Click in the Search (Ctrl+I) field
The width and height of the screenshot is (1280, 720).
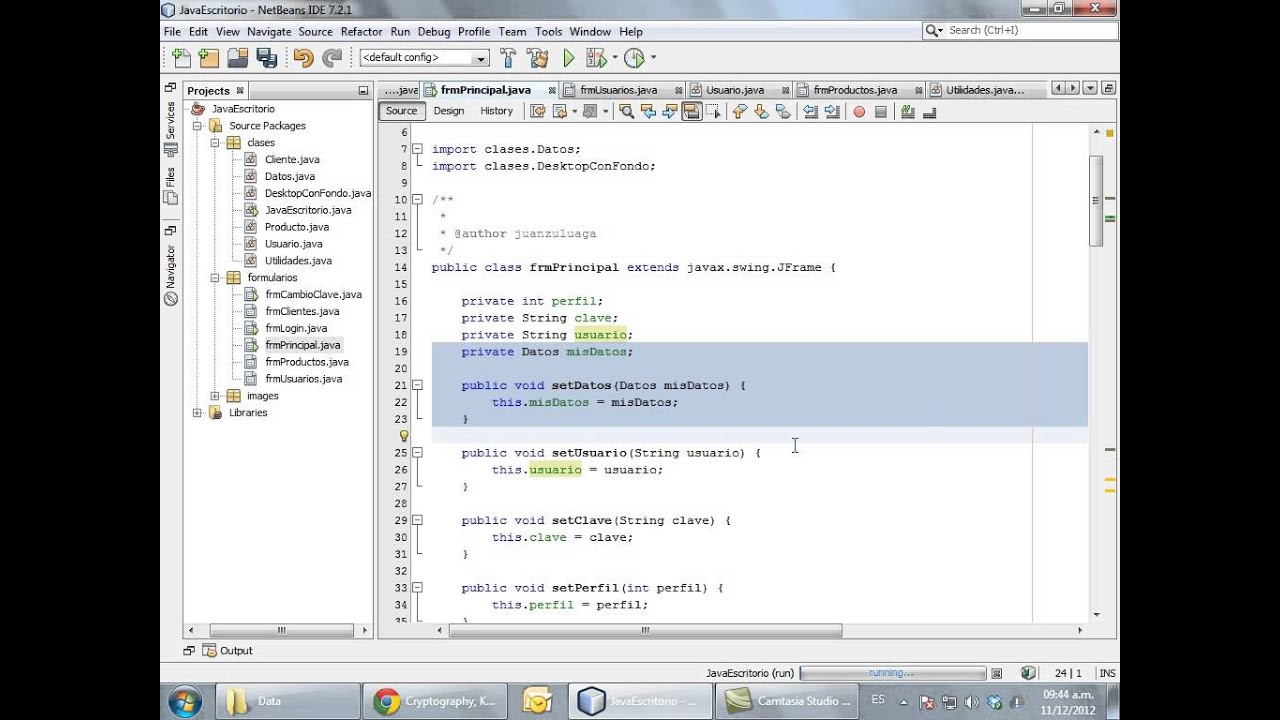click(x=1020, y=31)
